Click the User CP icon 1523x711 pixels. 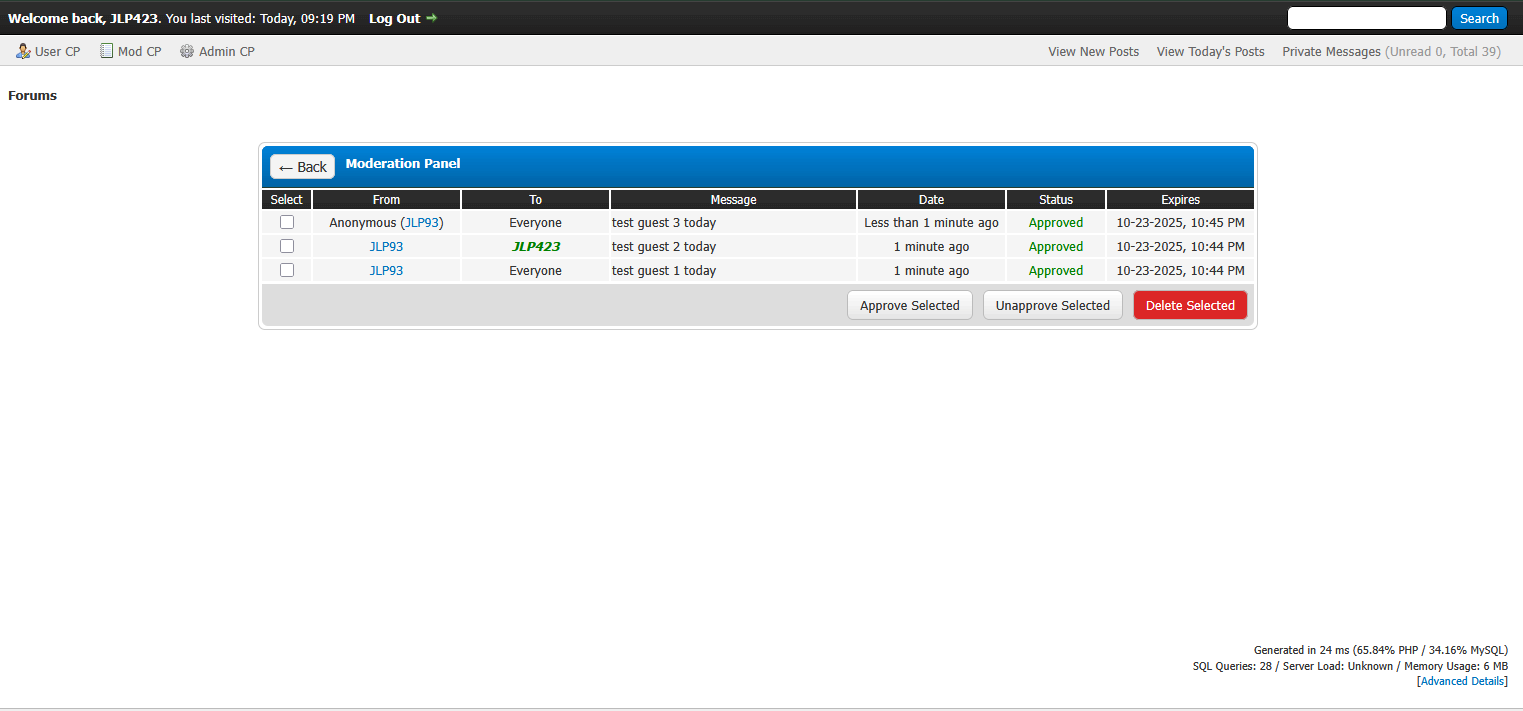tap(23, 51)
